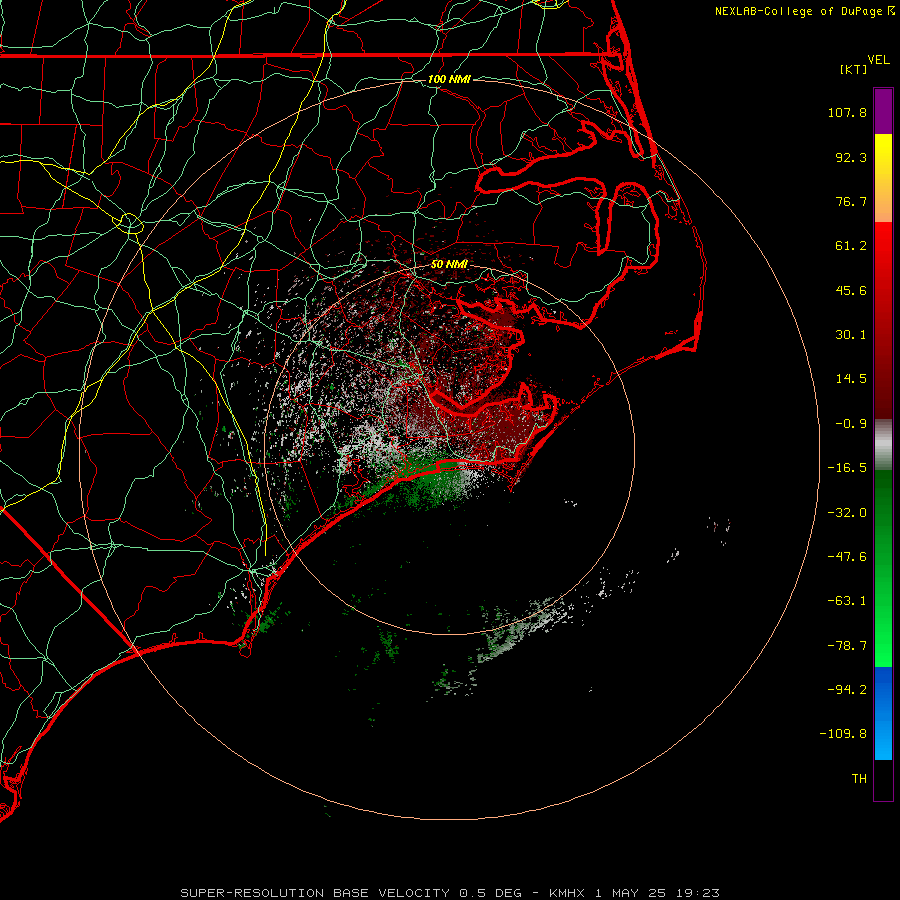
Task: Click the -47.6 legend value
Action: pyautogui.click(x=847, y=557)
